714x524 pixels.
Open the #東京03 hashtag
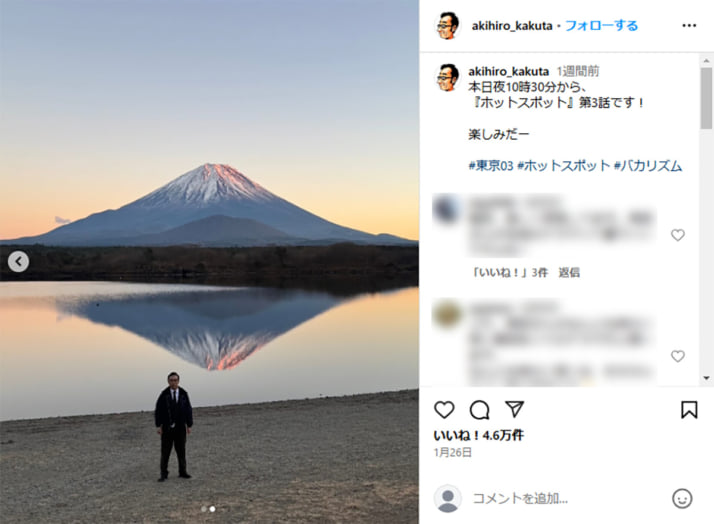point(491,166)
